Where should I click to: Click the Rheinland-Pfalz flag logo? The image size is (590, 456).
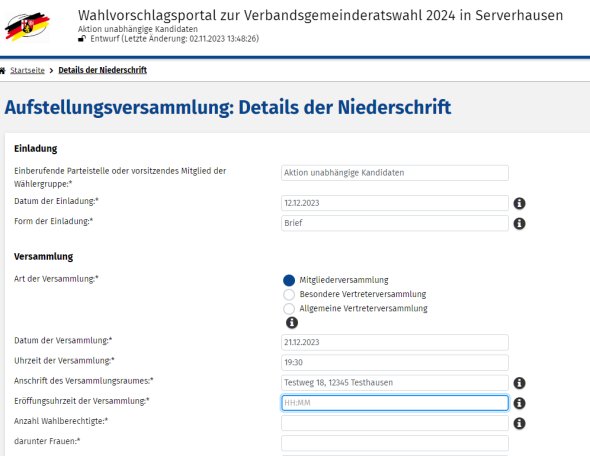[x=27, y=26]
